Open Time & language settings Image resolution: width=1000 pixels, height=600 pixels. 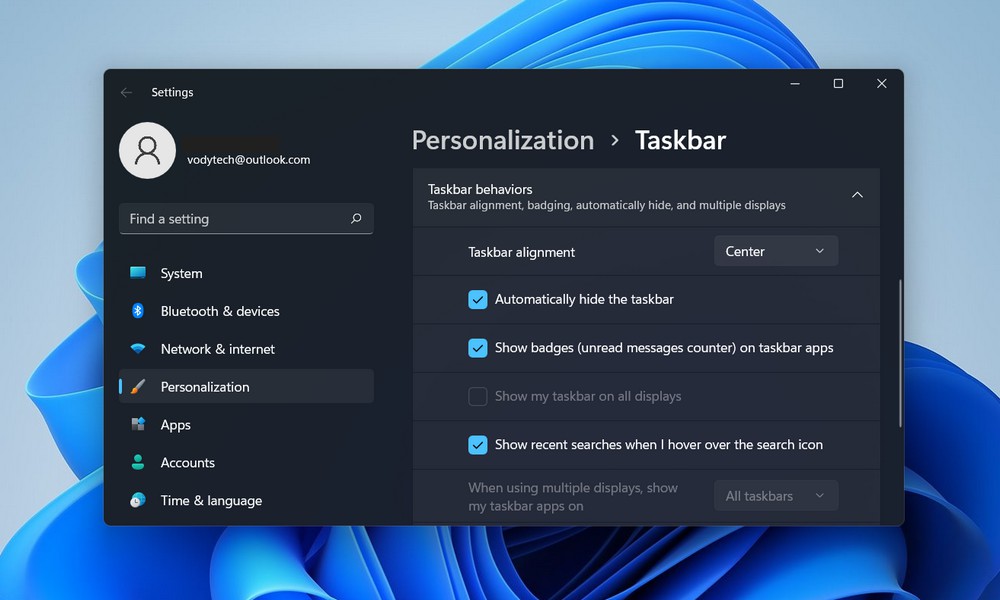point(246,500)
